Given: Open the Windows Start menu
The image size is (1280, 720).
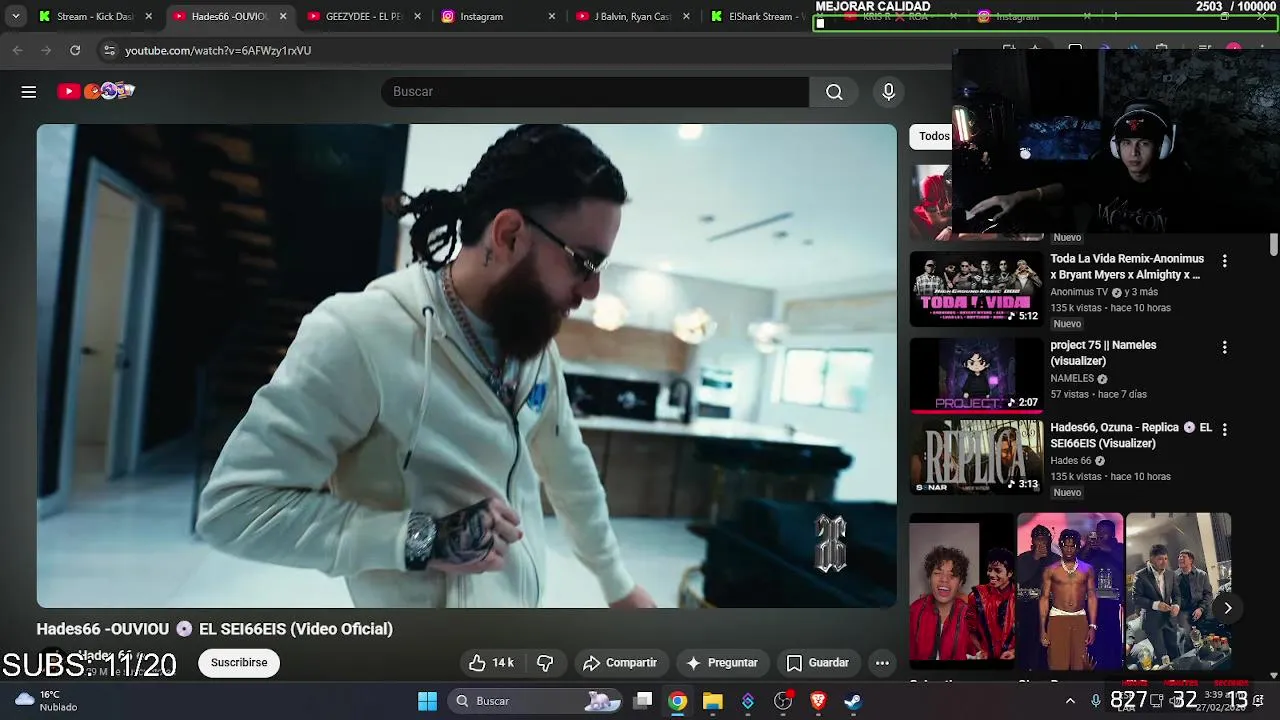Looking at the screenshot, I should pos(427,701).
